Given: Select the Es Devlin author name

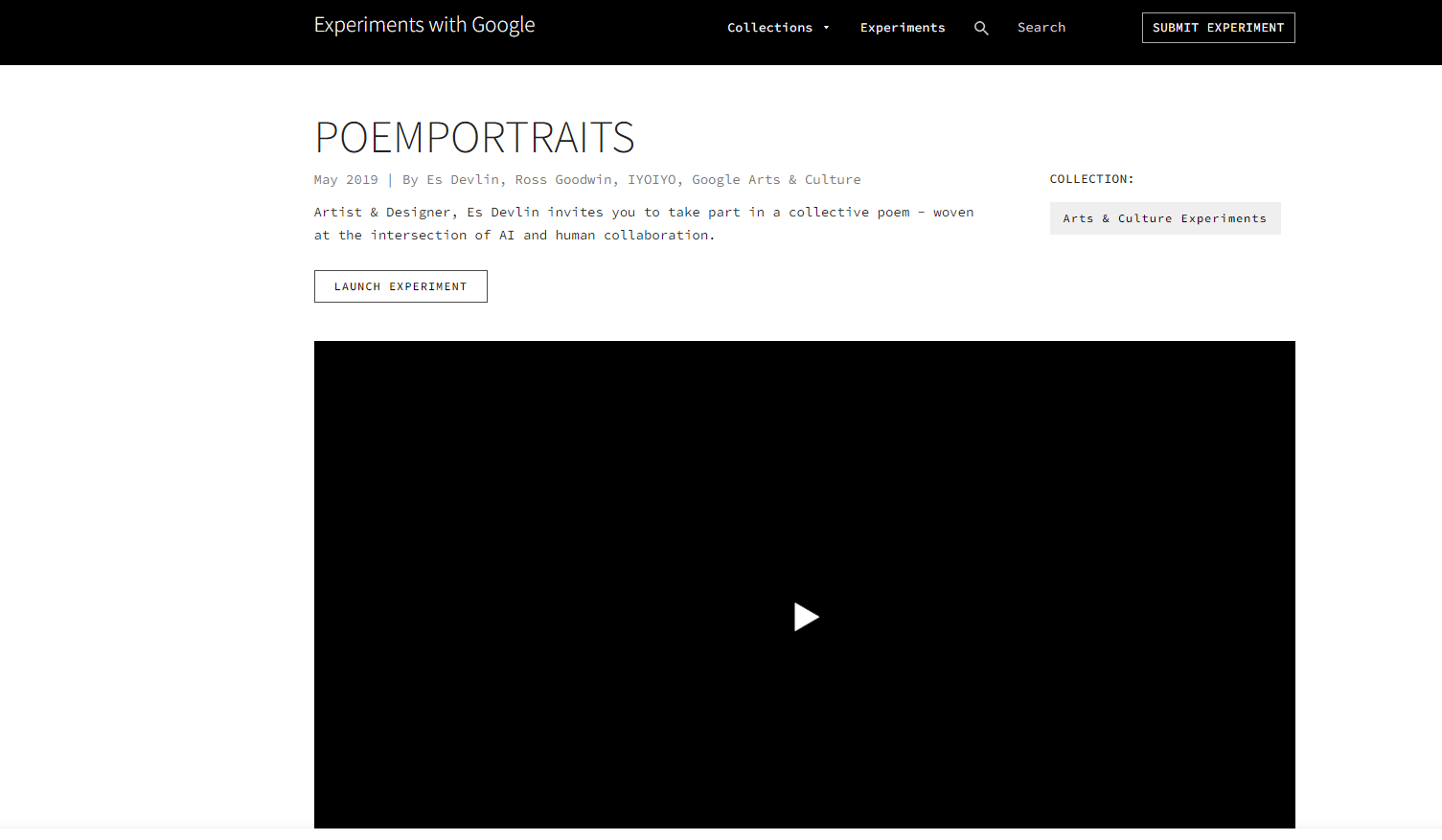Looking at the screenshot, I should [x=463, y=180].
